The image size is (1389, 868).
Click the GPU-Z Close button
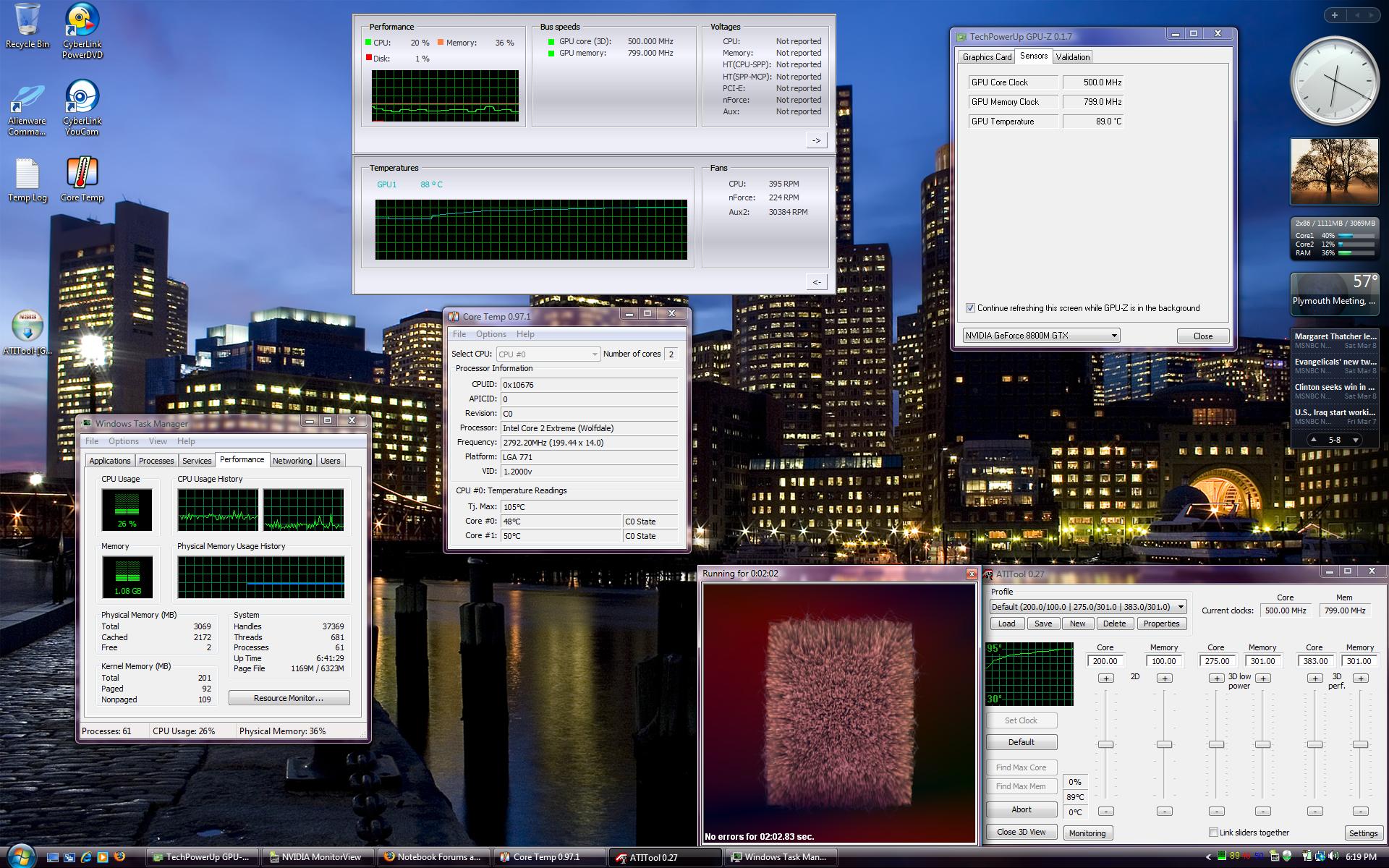1202,336
